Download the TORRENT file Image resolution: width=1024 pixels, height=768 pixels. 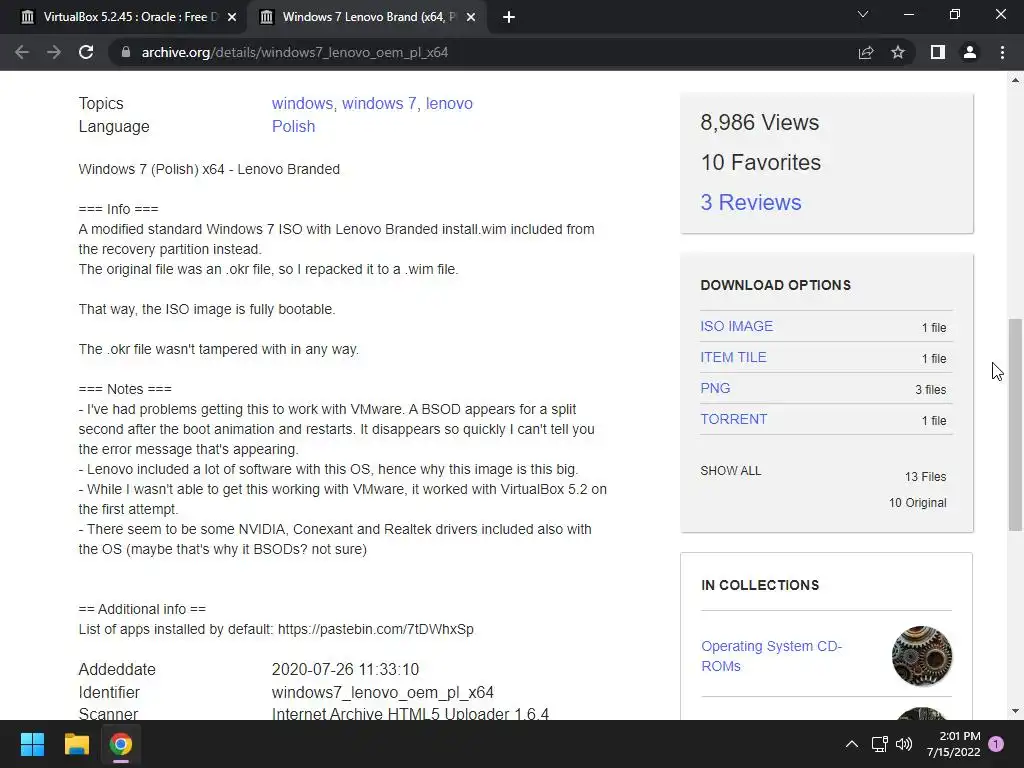pos(733,419)
